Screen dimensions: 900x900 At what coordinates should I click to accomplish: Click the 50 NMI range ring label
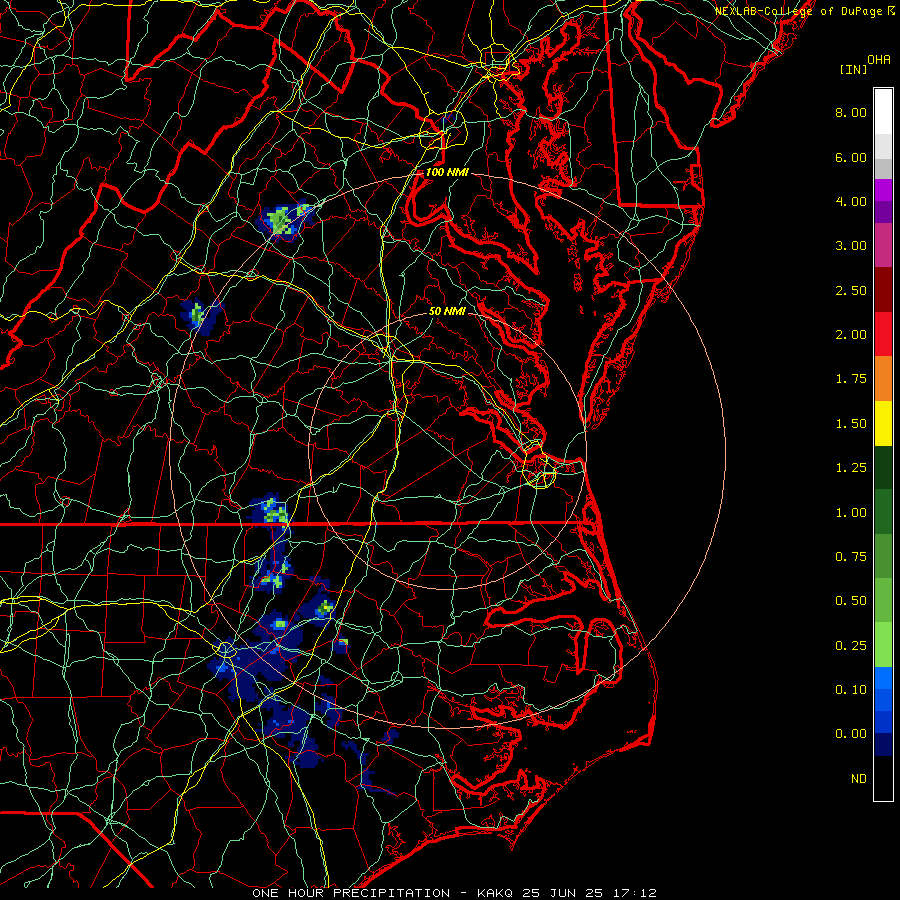pos(447,312)
